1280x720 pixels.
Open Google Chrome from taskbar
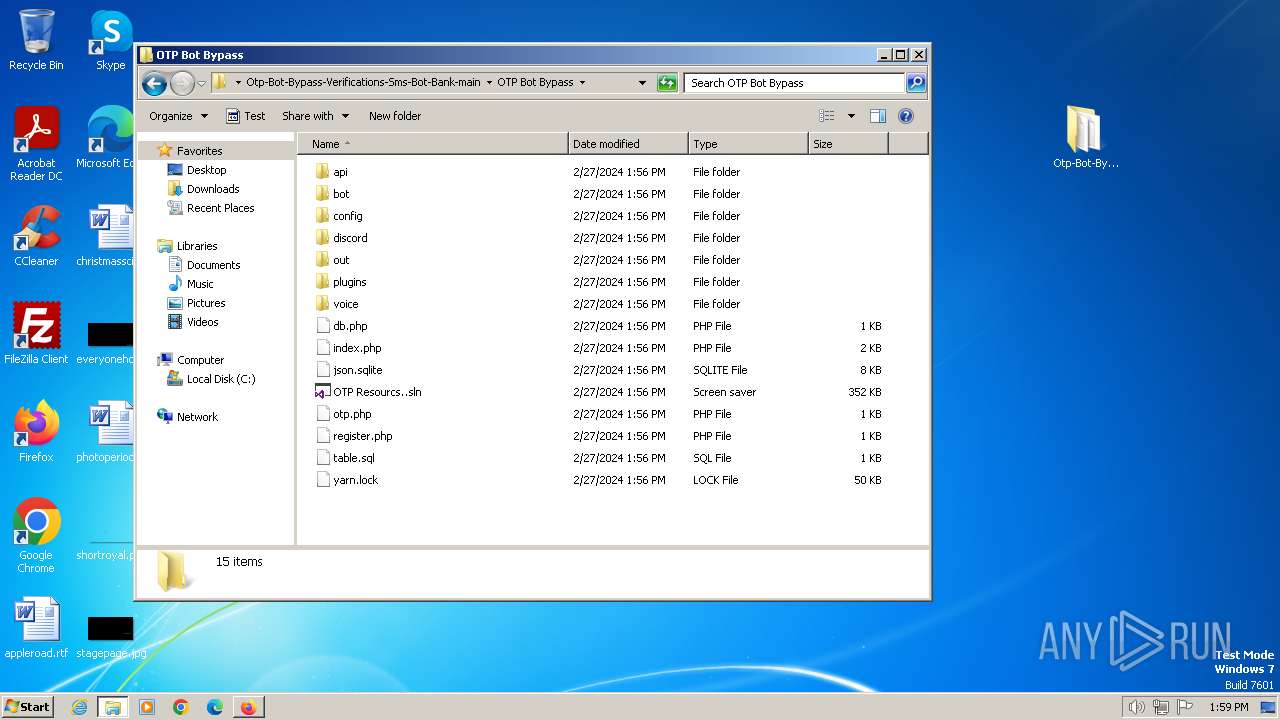[181, 707]
